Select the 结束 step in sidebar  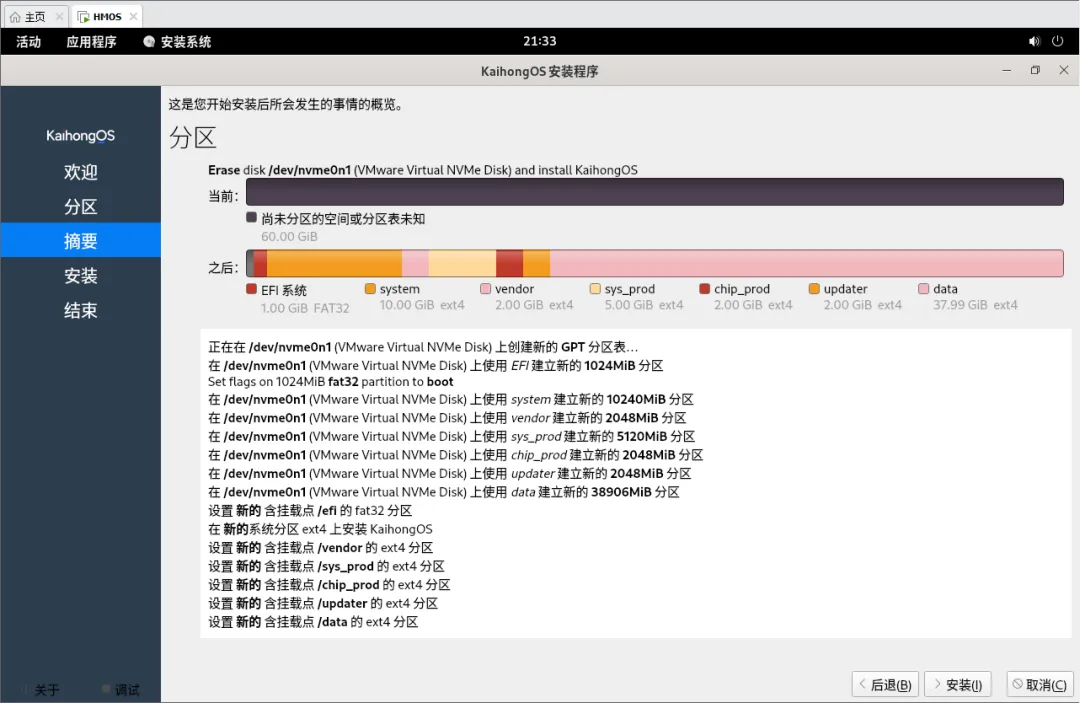[x=81, y=310]
